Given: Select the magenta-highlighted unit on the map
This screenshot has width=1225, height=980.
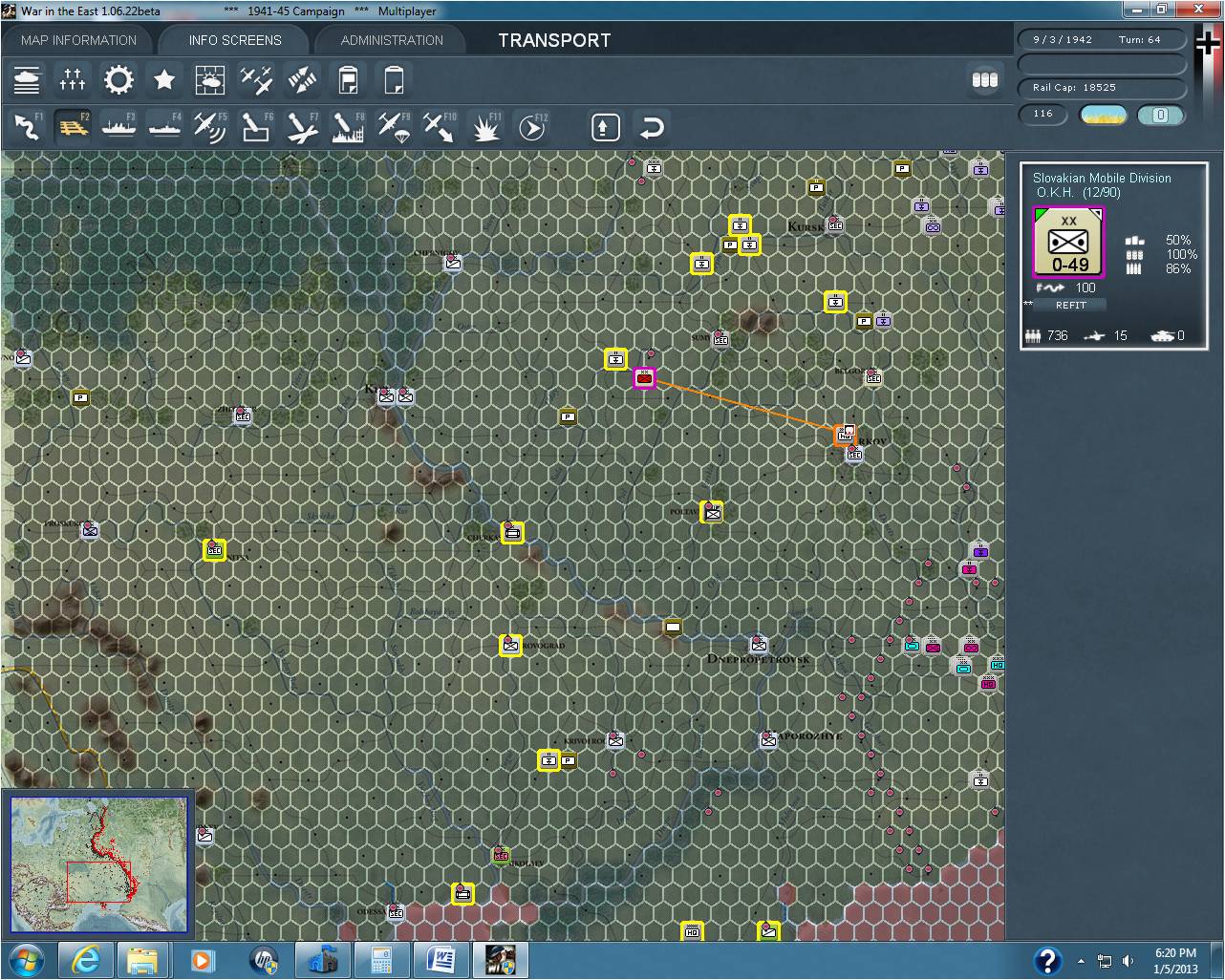Looking at the screenshot, I should (645, 378).
